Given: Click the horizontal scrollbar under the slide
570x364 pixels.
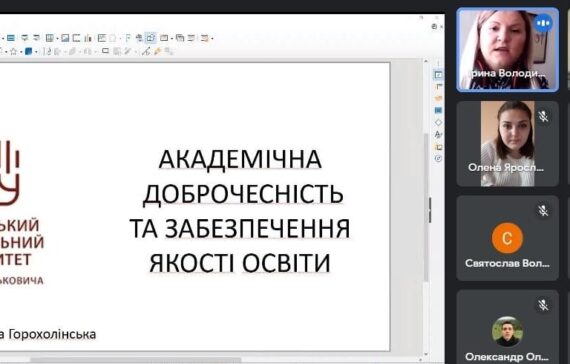Looking at the screenshot, I should tap(136, 360).
